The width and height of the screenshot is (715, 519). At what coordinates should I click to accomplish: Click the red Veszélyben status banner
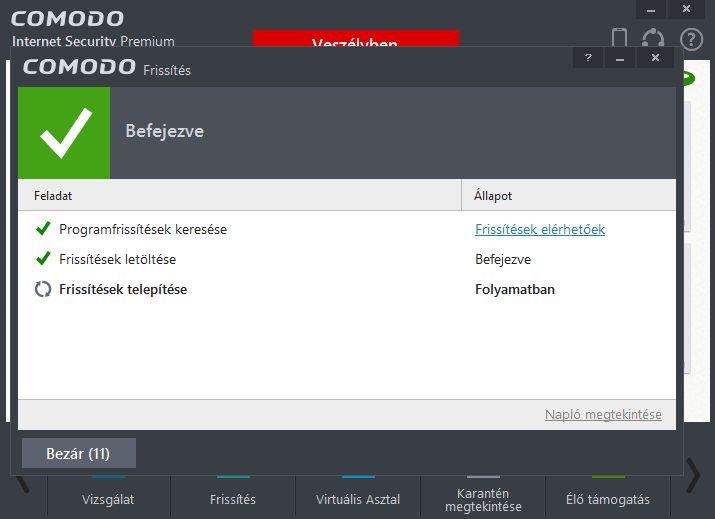pos(355,38)
